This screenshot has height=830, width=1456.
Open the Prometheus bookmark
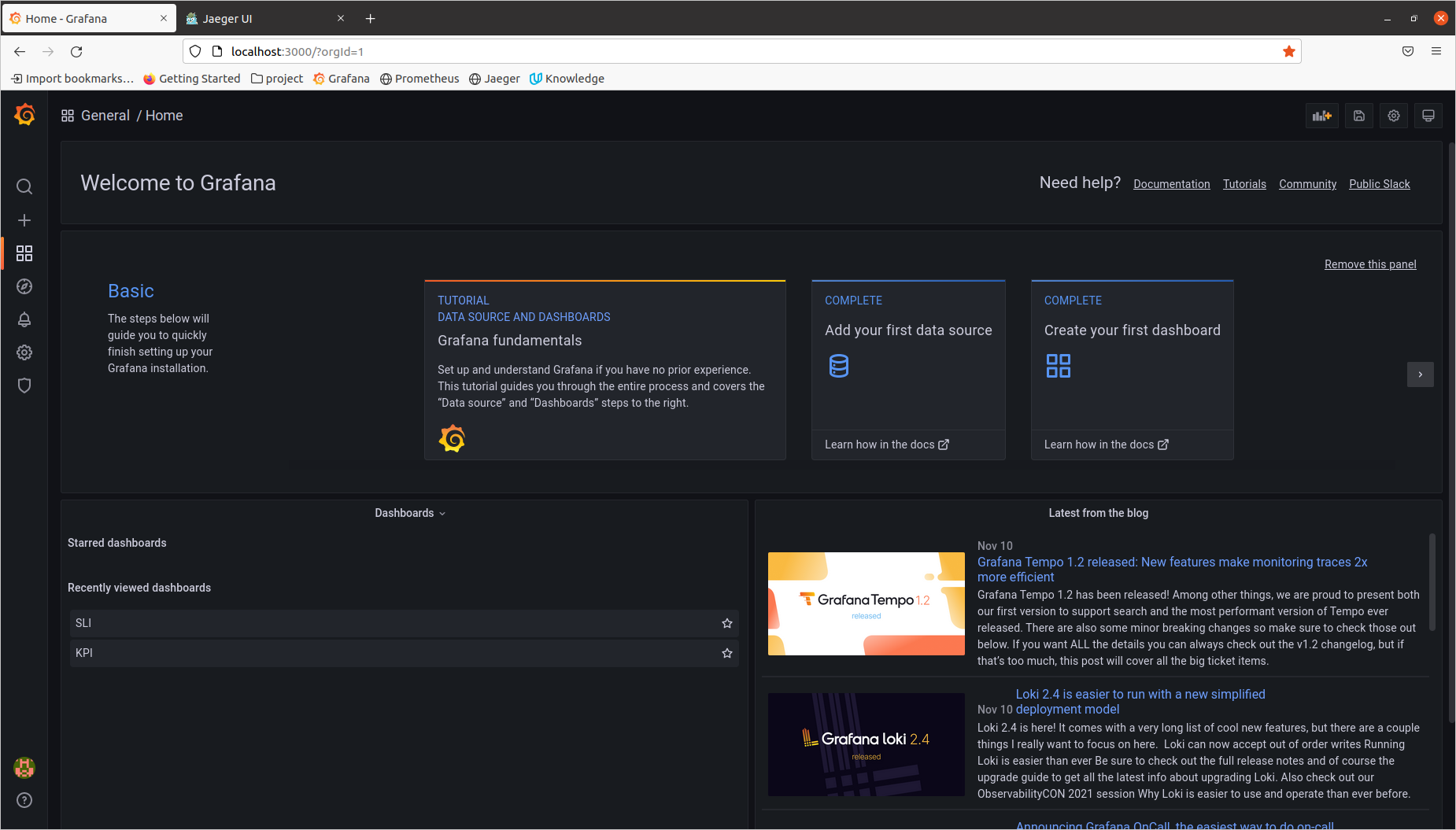(419, 79)
